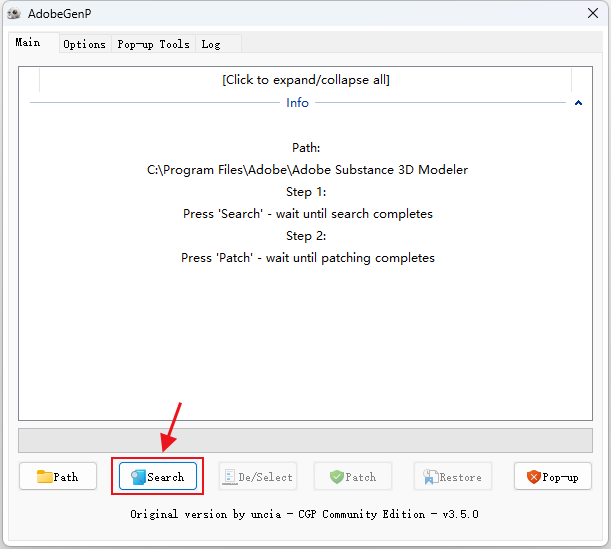The width and height of the screenshot is (611, 549).
Task: Close the AdobeGenP window
Action: pos(593,13)
